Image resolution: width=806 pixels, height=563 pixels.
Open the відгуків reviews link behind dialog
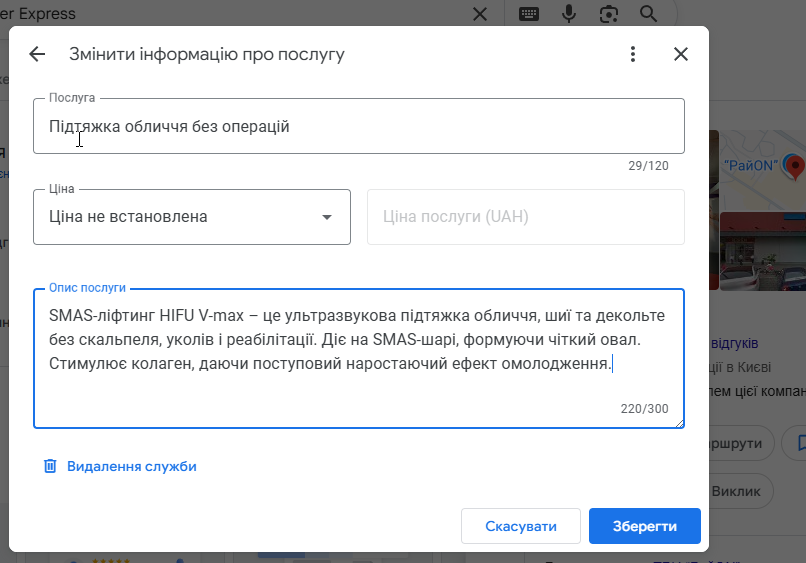click(x=735, y=343)
